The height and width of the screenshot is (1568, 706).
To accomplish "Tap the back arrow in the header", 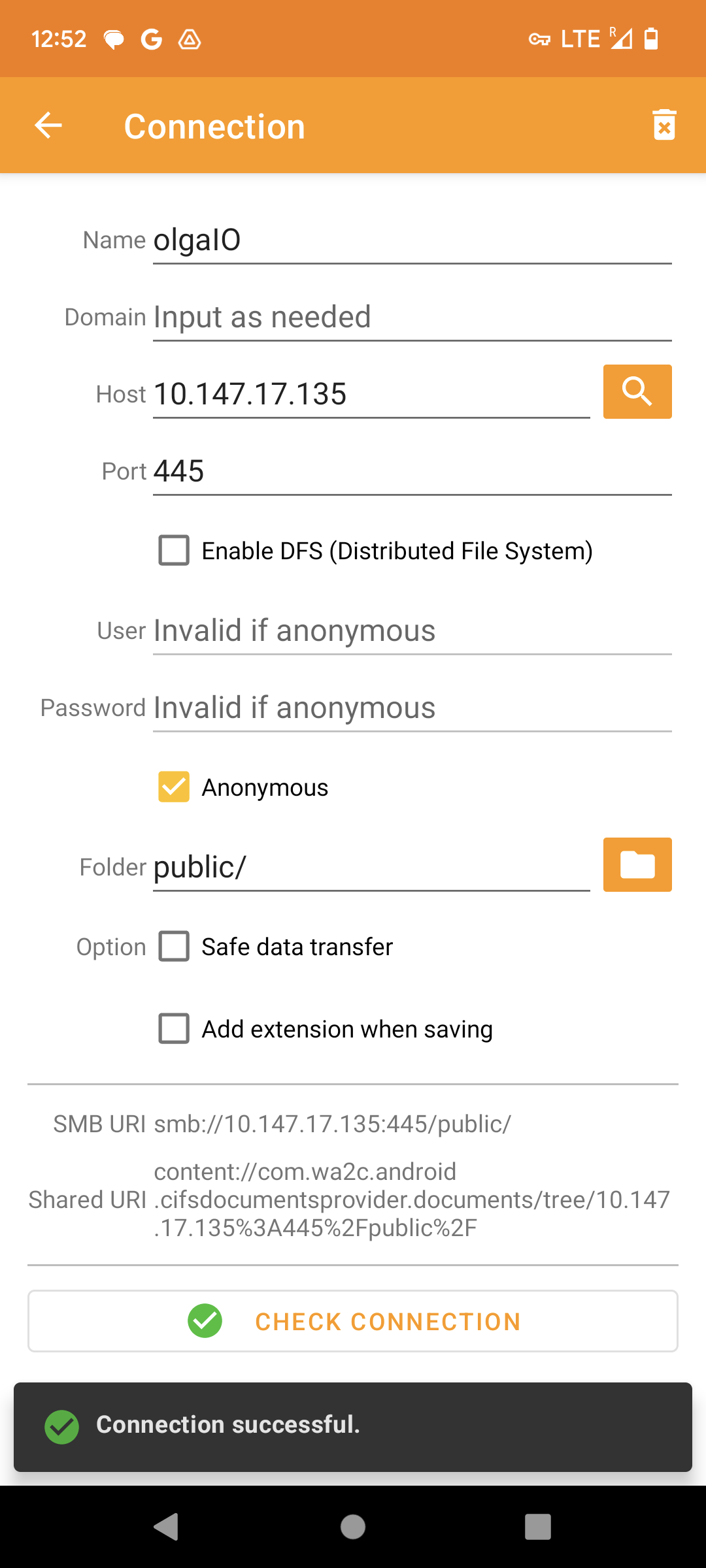I will 48,125.
